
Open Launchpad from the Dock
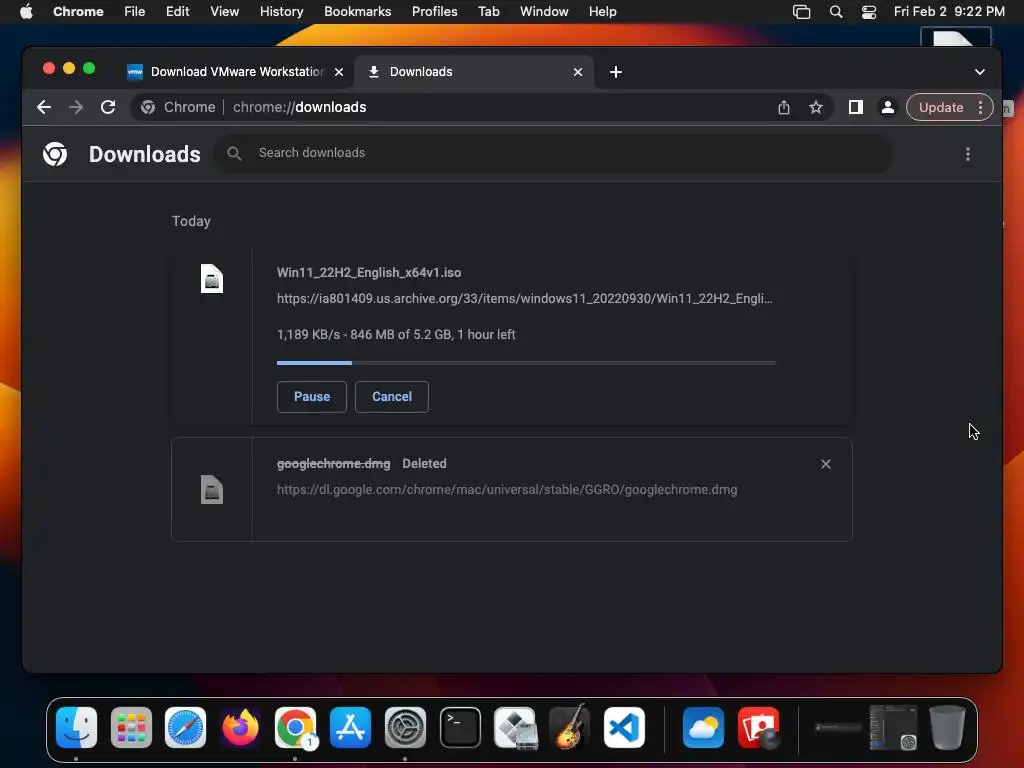coord(131,728)
